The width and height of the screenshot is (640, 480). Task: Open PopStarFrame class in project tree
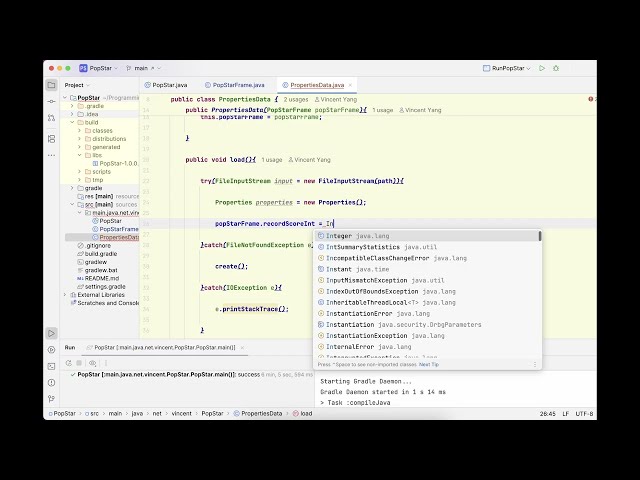[x=119, y=229]
